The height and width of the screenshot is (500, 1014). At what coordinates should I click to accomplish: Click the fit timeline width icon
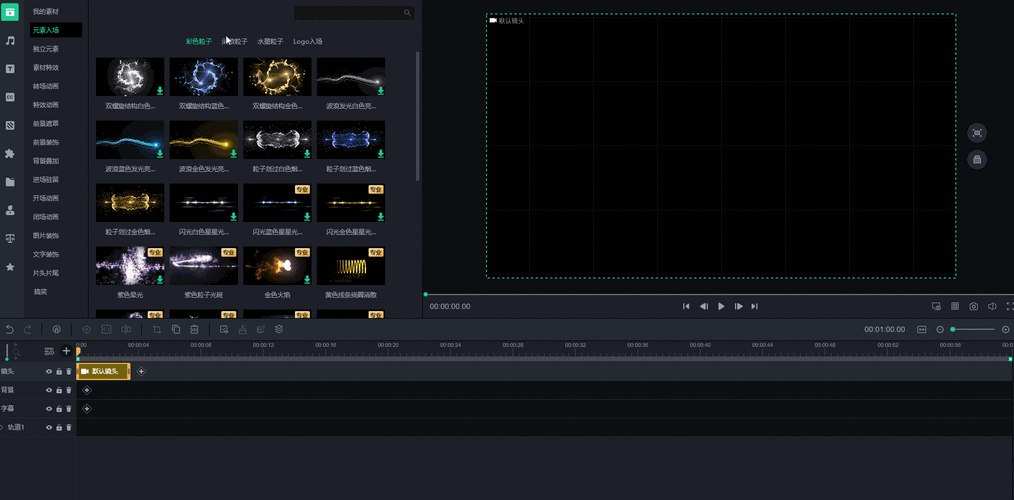click(922, 329)
